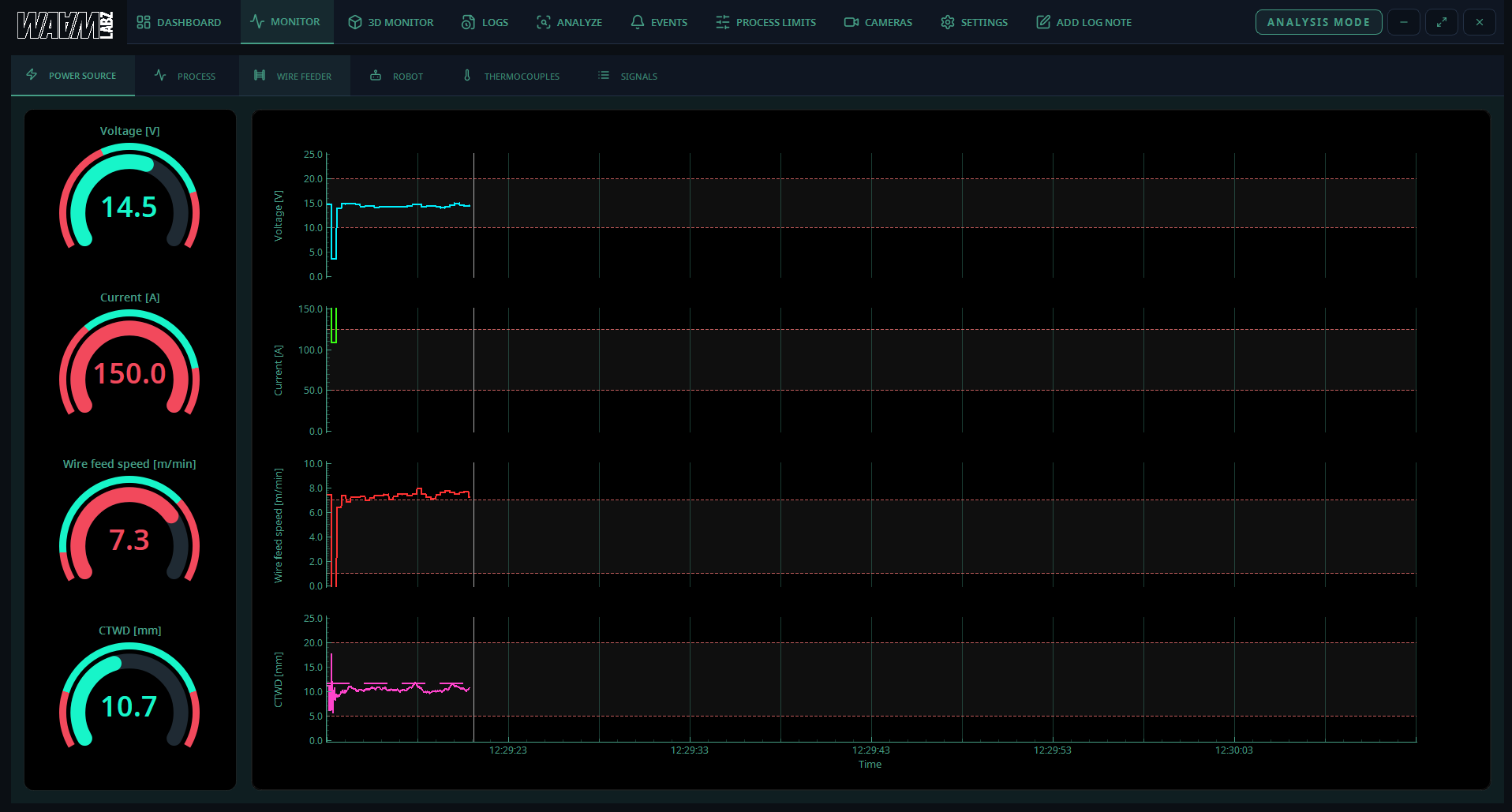
Task: Click the Analysis Mode button
Action: coord(1319,22)
